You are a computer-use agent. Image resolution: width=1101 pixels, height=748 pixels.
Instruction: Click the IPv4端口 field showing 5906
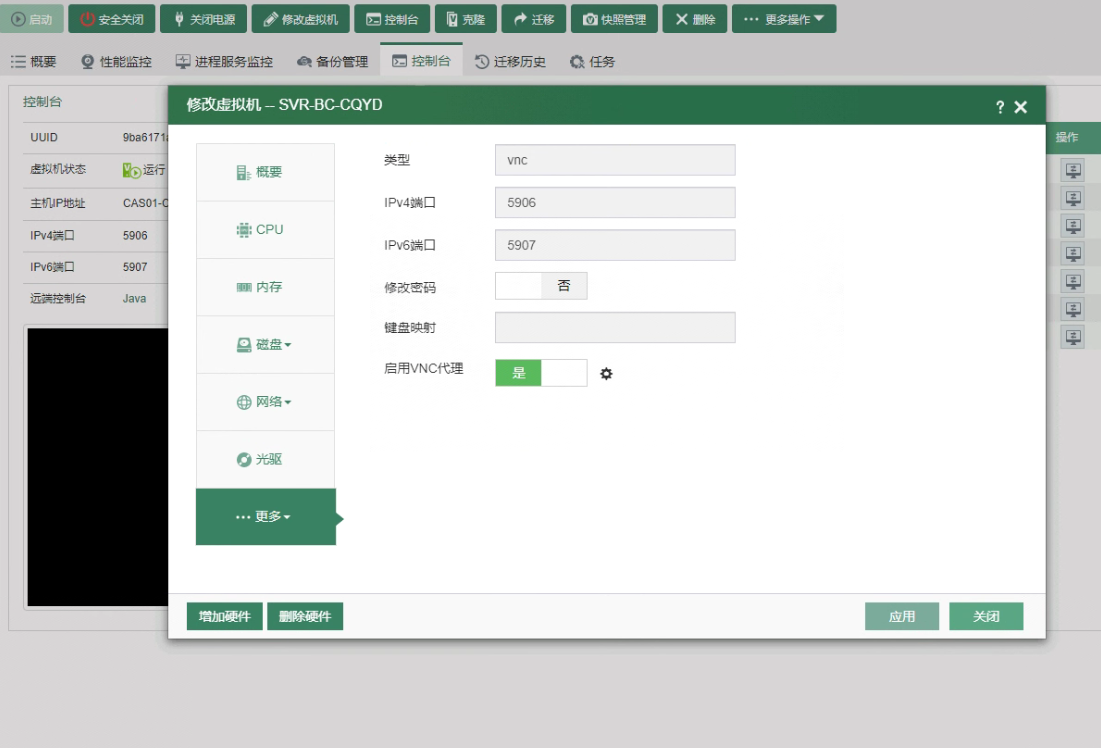tap(615, 203)
